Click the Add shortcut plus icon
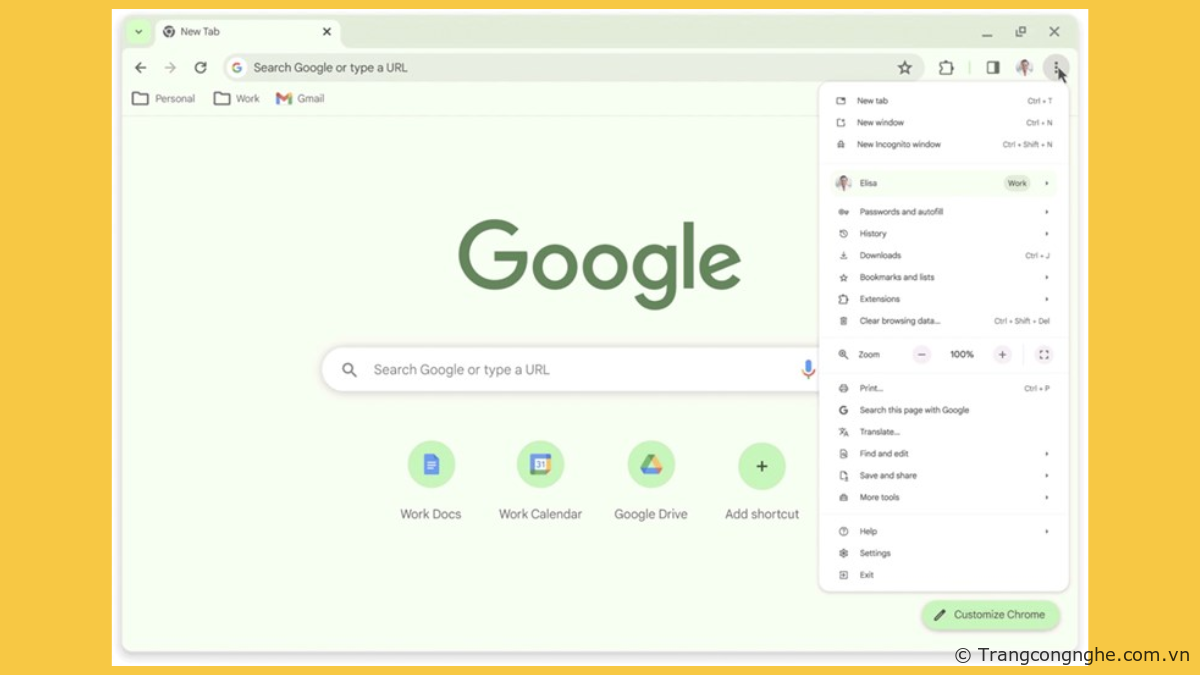Viewport: 1200px width, 675px height. (x=761, y=465)
